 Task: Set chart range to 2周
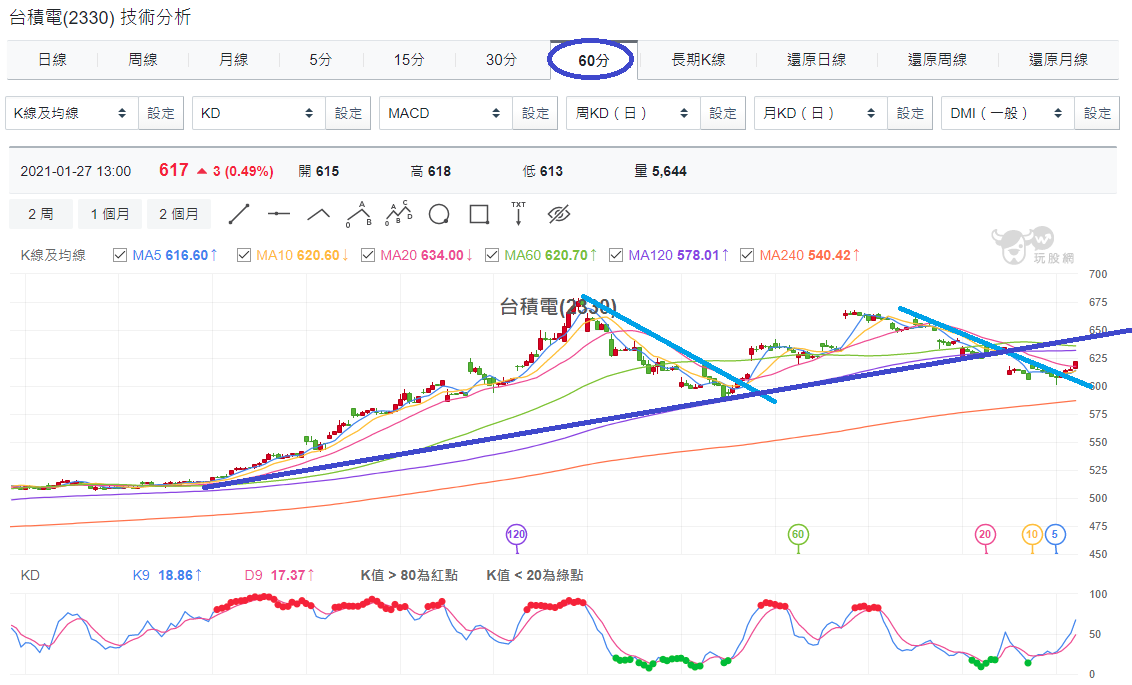tap(40, 214)
